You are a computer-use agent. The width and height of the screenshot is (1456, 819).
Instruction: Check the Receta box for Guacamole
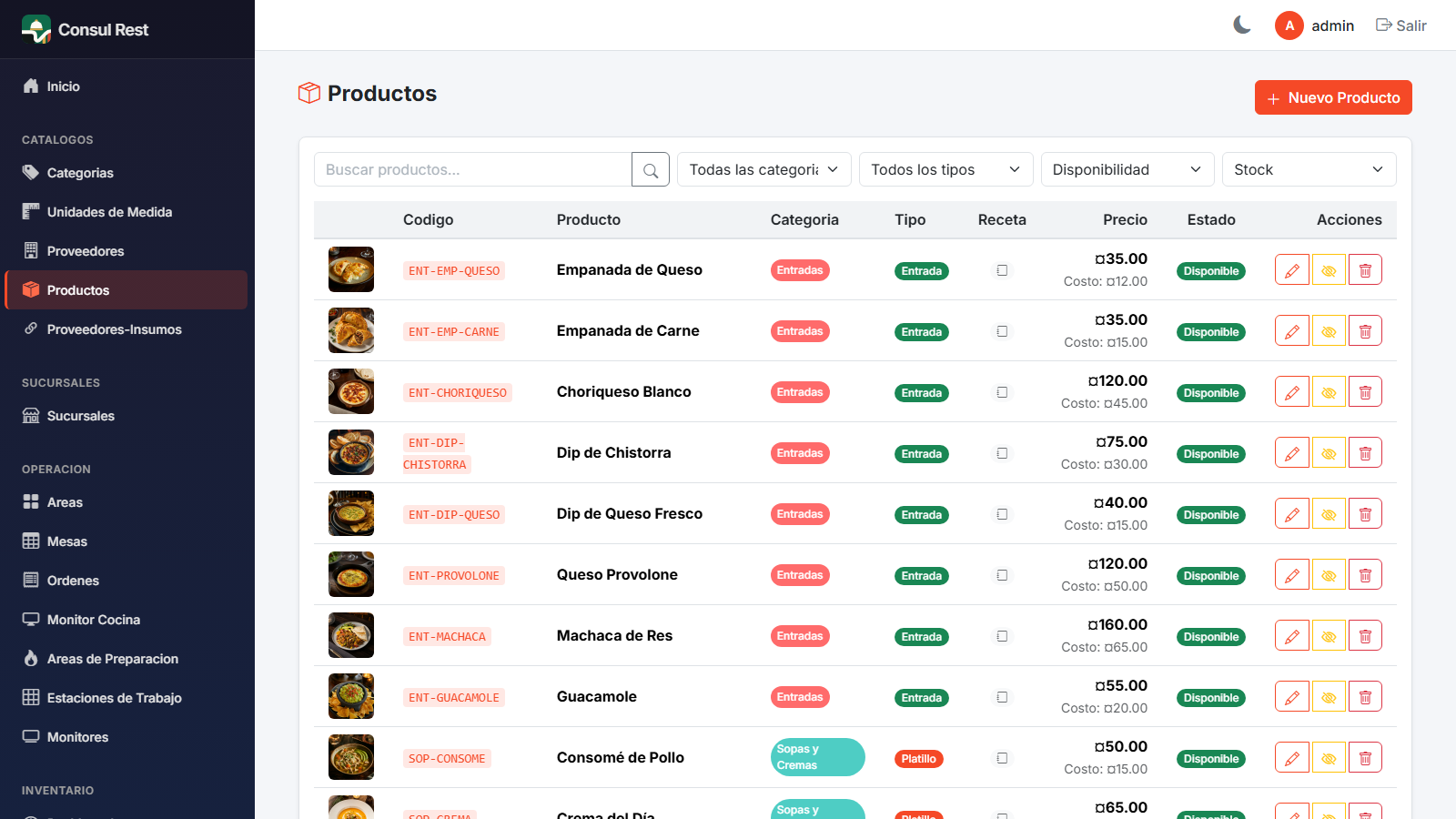[x=1002, y=697]
